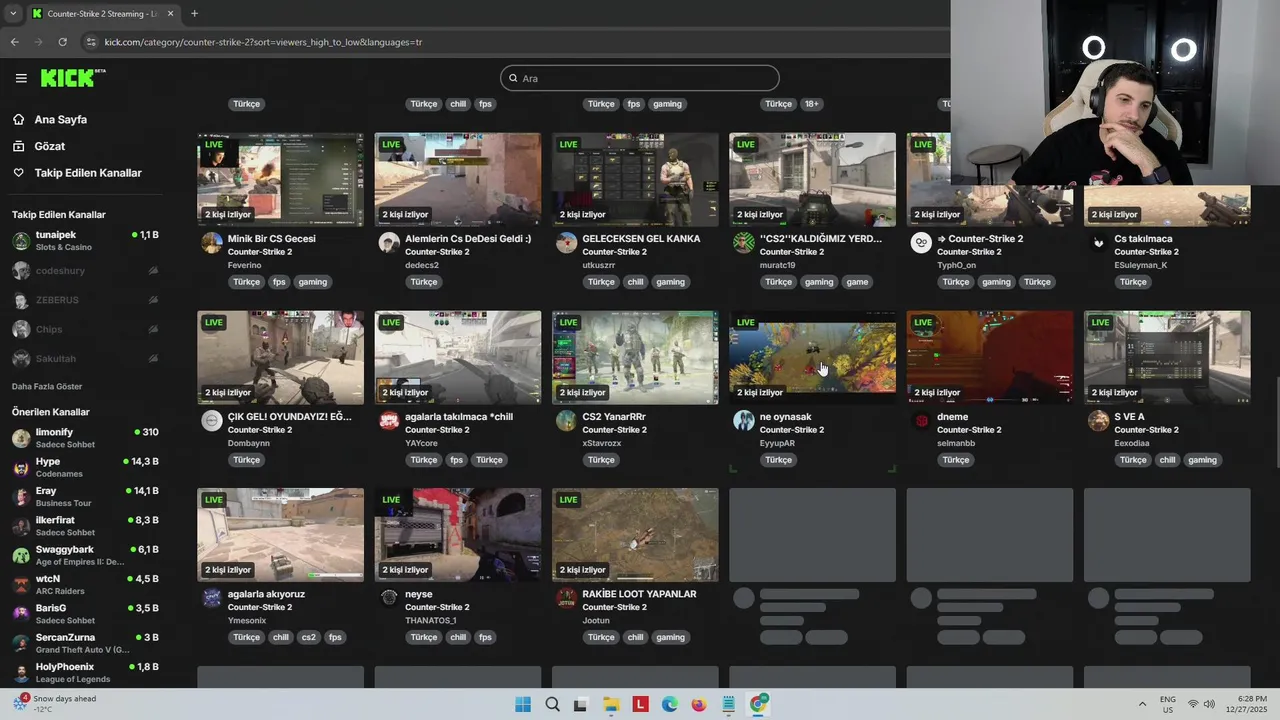The image size is (1280, 720).
Task: Open Minik Bir CS Gecesi stream thumbnail
Action: coord(281,179)
